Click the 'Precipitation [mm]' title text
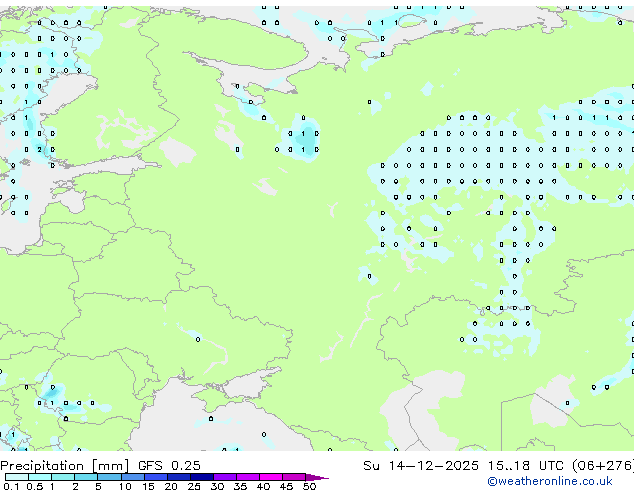 (65, 466)
